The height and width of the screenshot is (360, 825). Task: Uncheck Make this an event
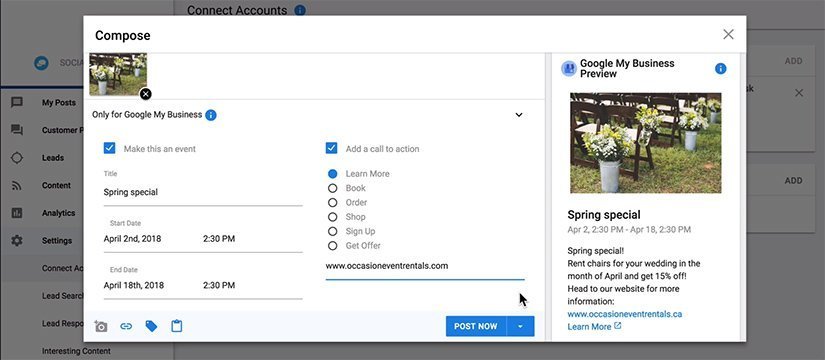(x=109, y=148)
